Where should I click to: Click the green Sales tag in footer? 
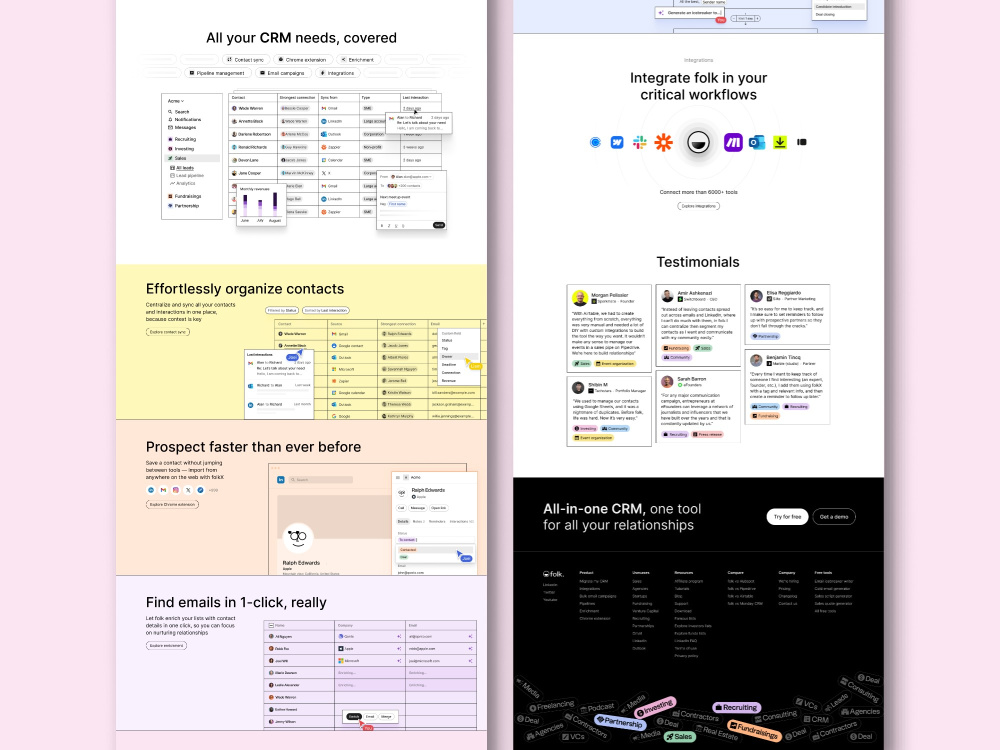pyautogui.click(x=679, y=737)
